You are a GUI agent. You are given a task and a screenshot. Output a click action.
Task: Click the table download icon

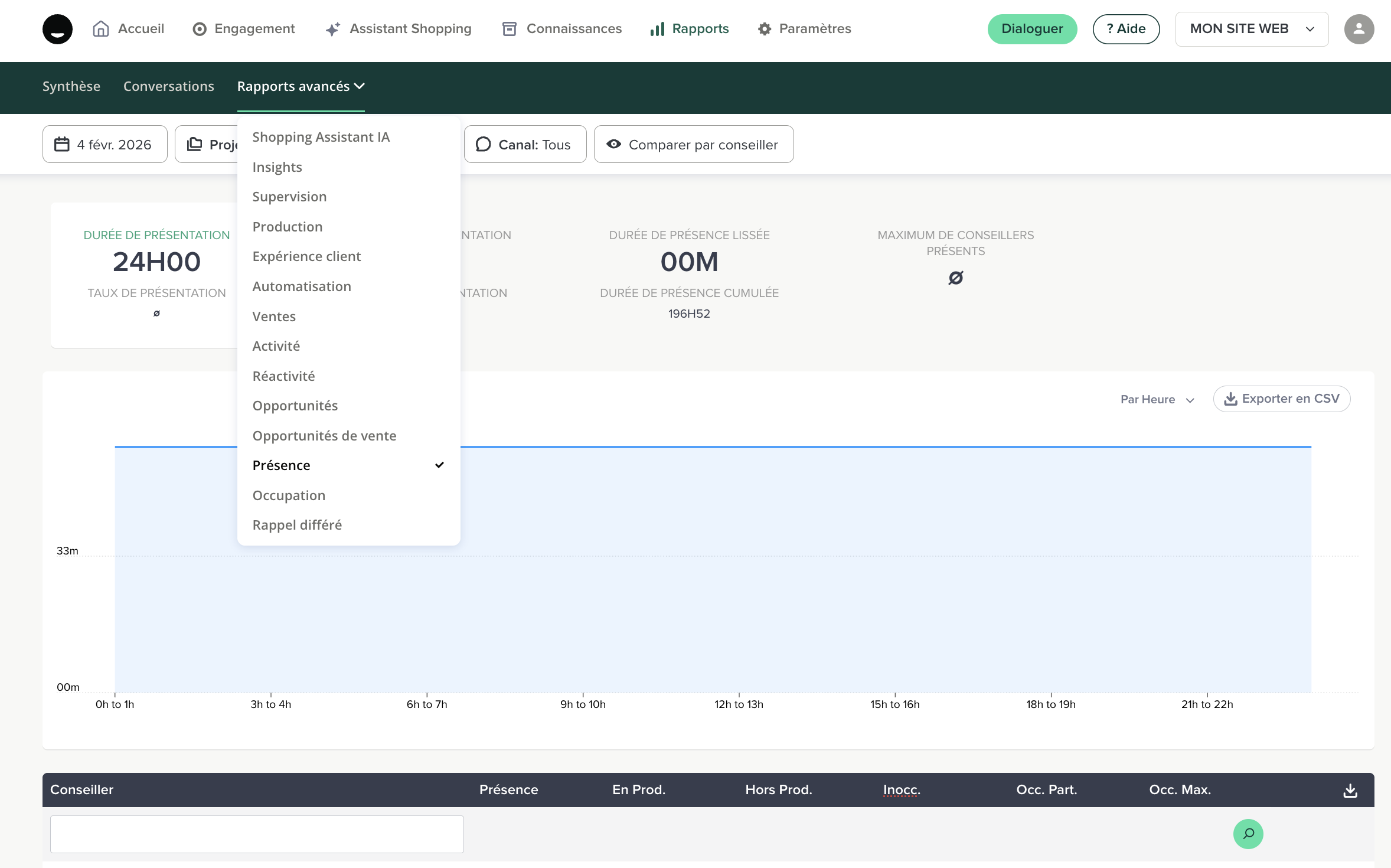point(1350,791)
